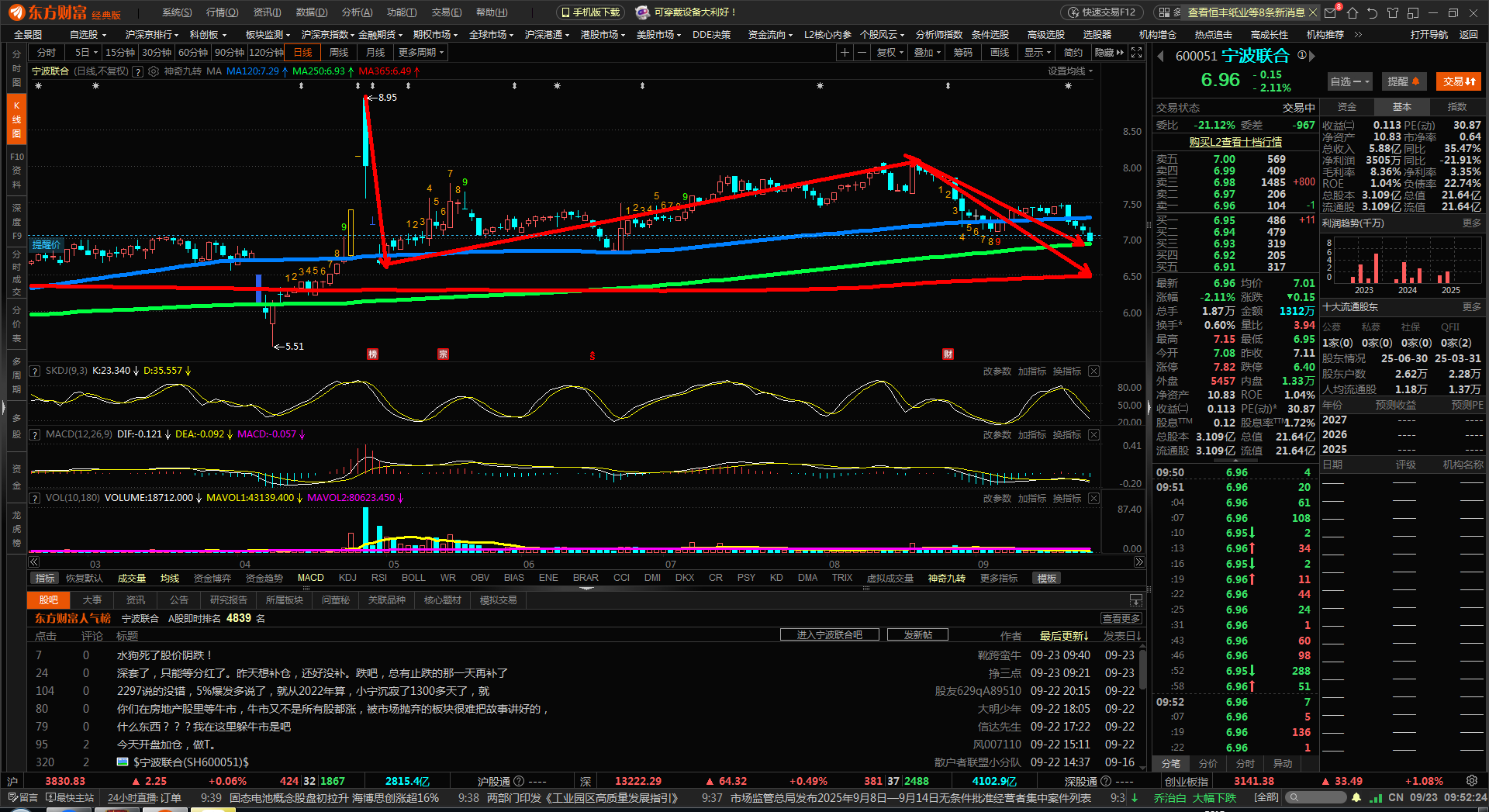Go to previous stock arrow
Image resolution: width=1489 pixels, height=812 pixels.
(x=1161, y=56)
